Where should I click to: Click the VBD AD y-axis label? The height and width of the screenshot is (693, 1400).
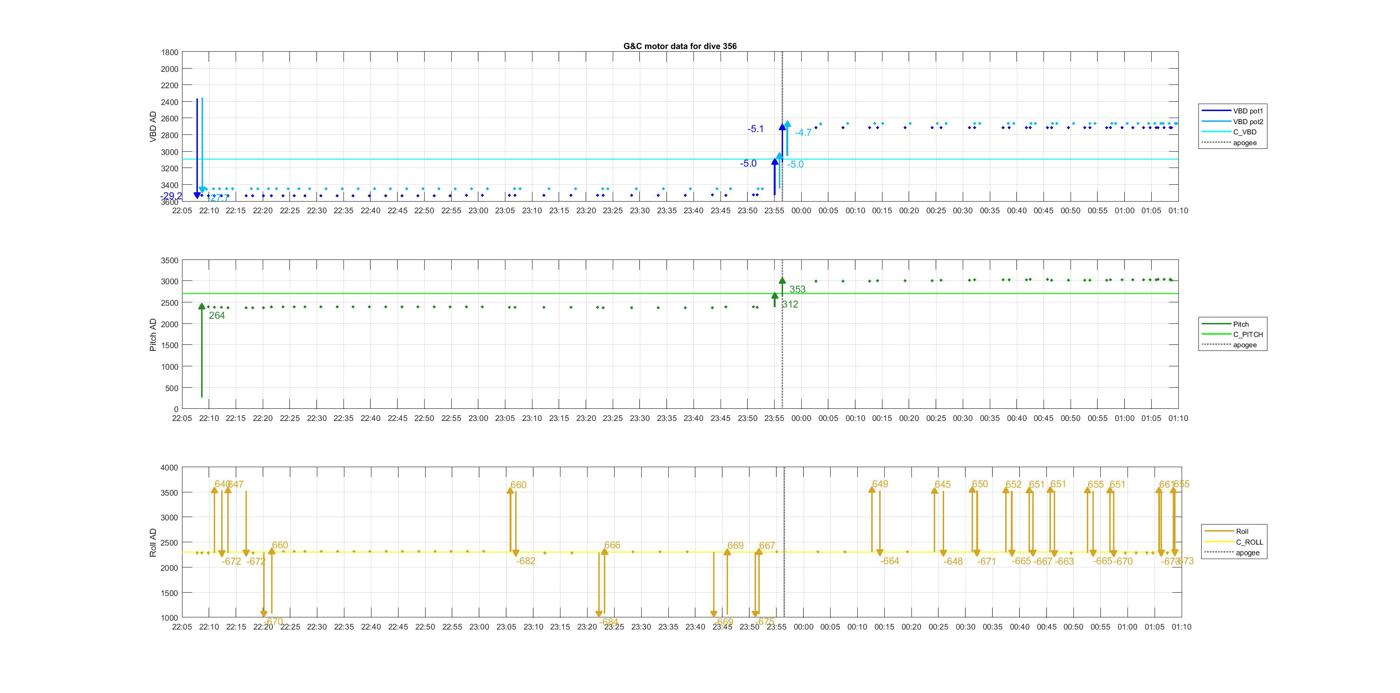[x=154, y=126]
